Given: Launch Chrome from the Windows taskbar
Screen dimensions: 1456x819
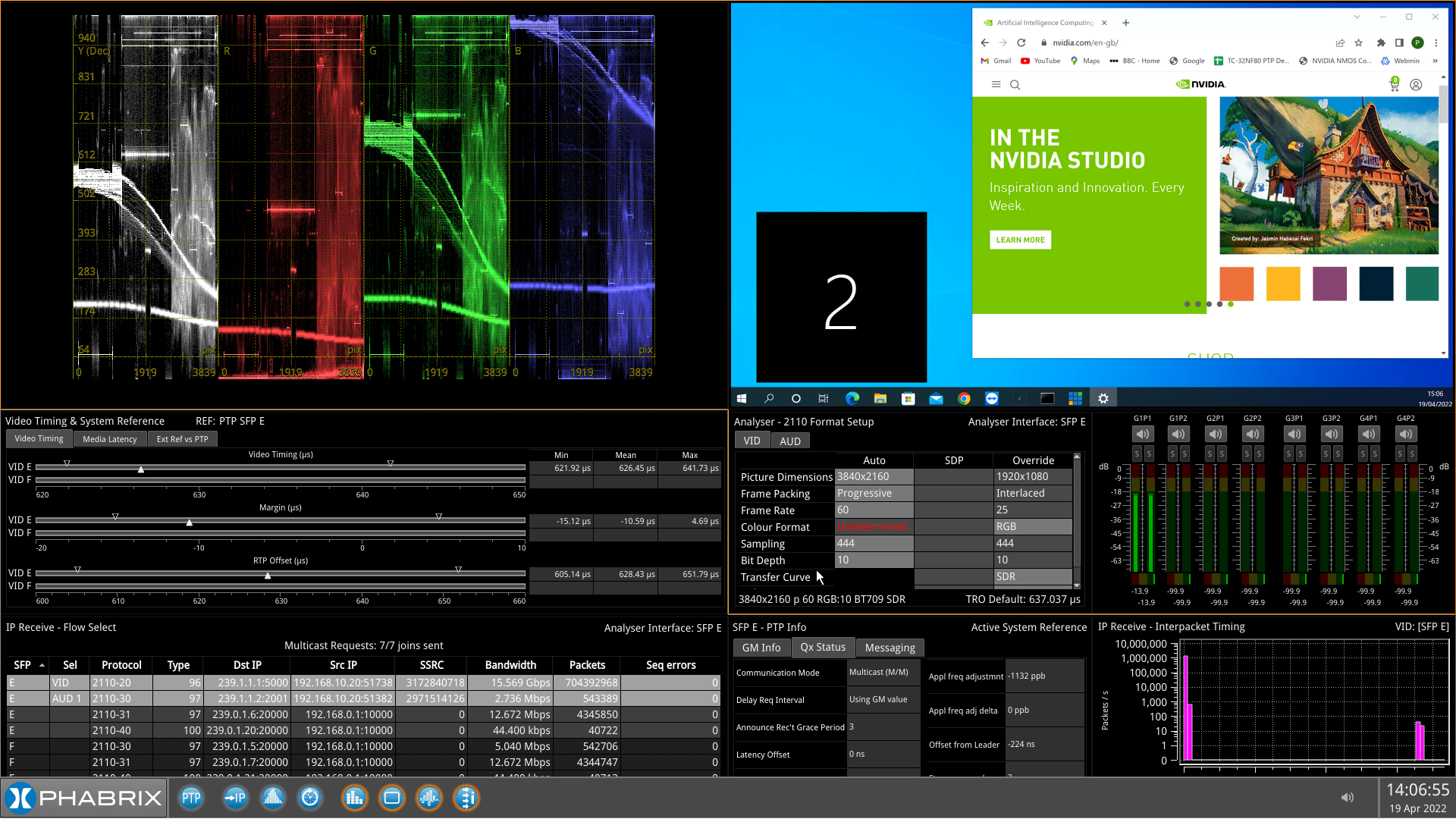Looking at the screenshot, I should (x=964, y=398).
